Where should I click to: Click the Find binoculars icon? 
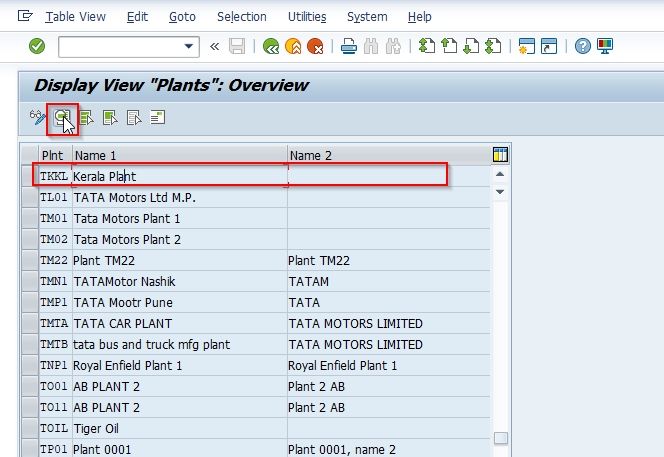click(371, 46)
